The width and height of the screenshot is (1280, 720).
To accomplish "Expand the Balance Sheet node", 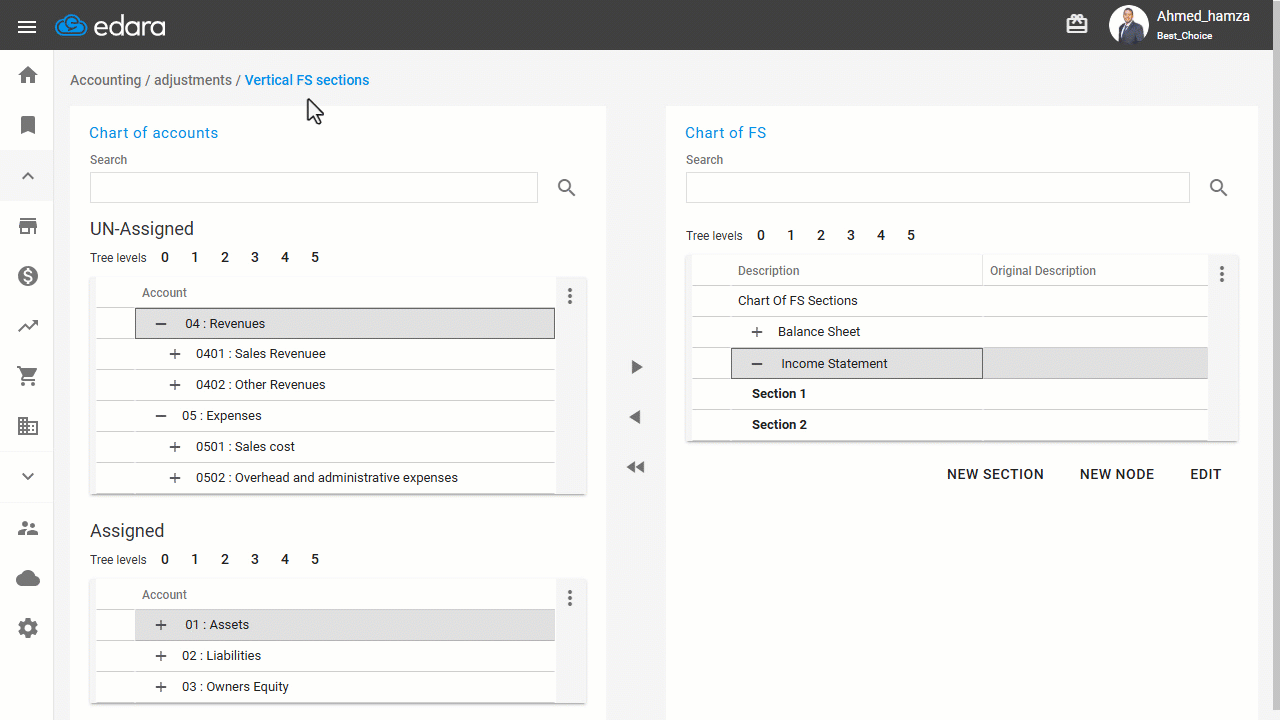I will click(757, 332).
